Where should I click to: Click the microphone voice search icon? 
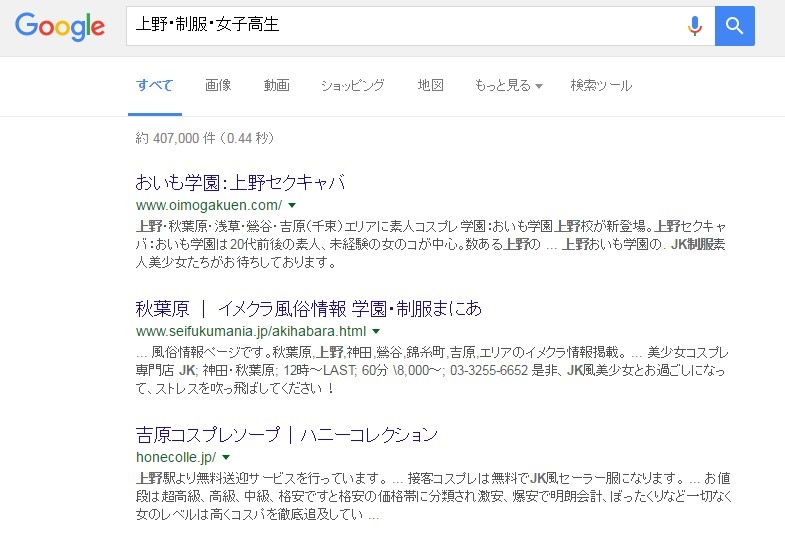694,26
